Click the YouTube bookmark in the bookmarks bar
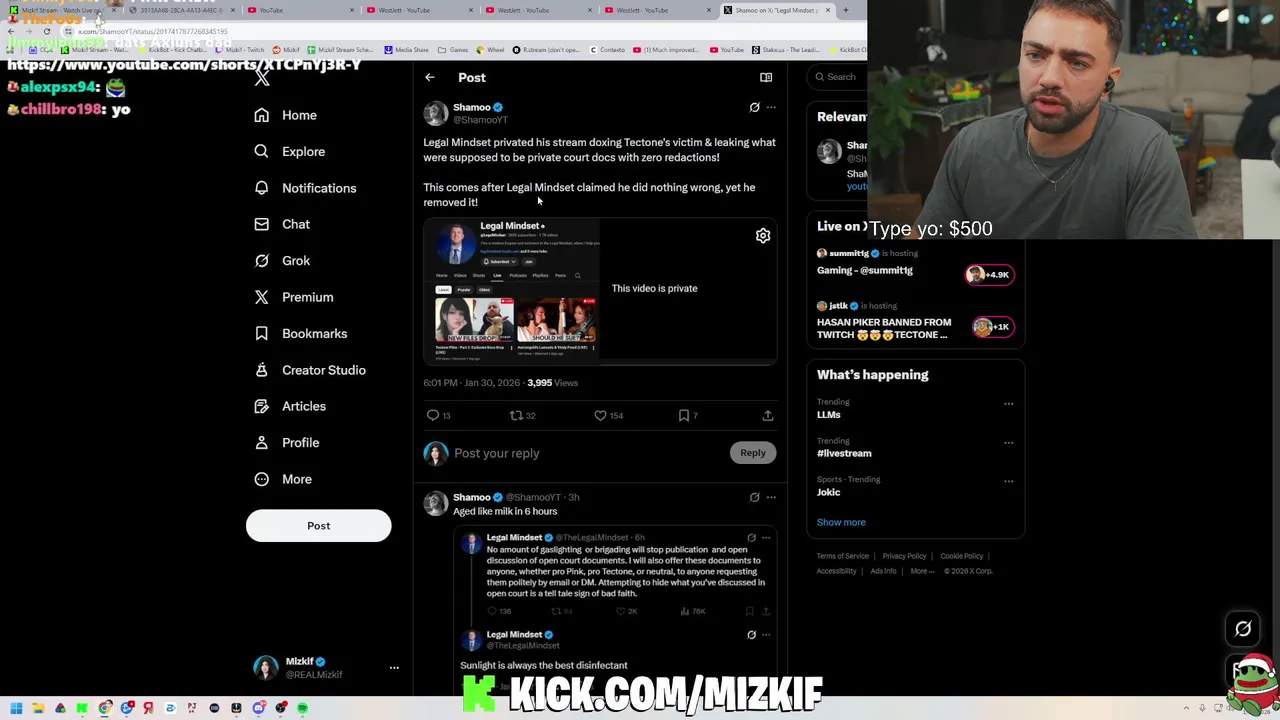The image size is (1280, 720). pos(727,49)
